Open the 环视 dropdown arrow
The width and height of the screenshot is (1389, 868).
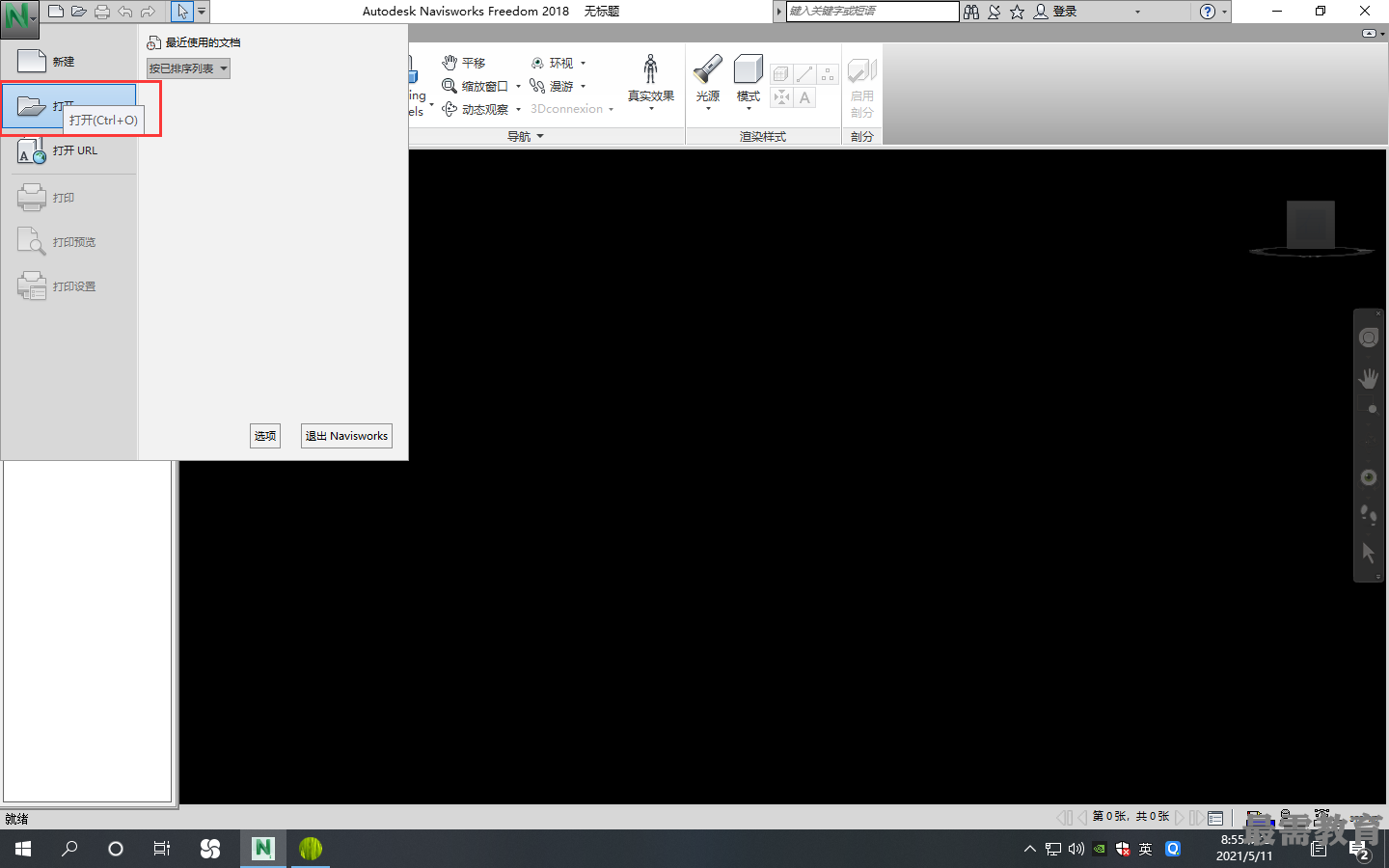click(584, 63)
